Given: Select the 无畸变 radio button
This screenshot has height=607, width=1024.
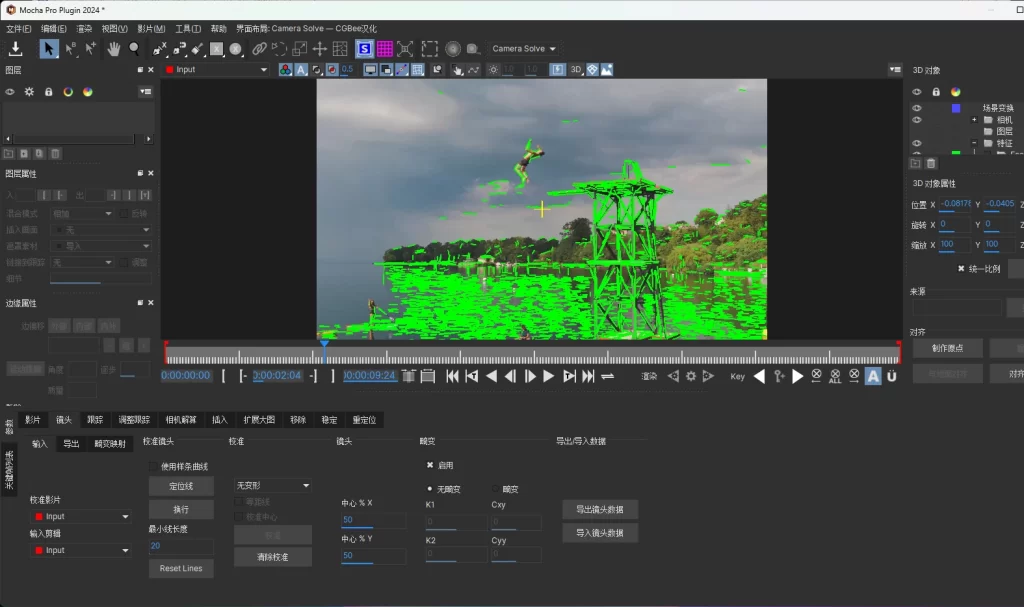Looking at the screenshot, I should [x=430, y=489].
